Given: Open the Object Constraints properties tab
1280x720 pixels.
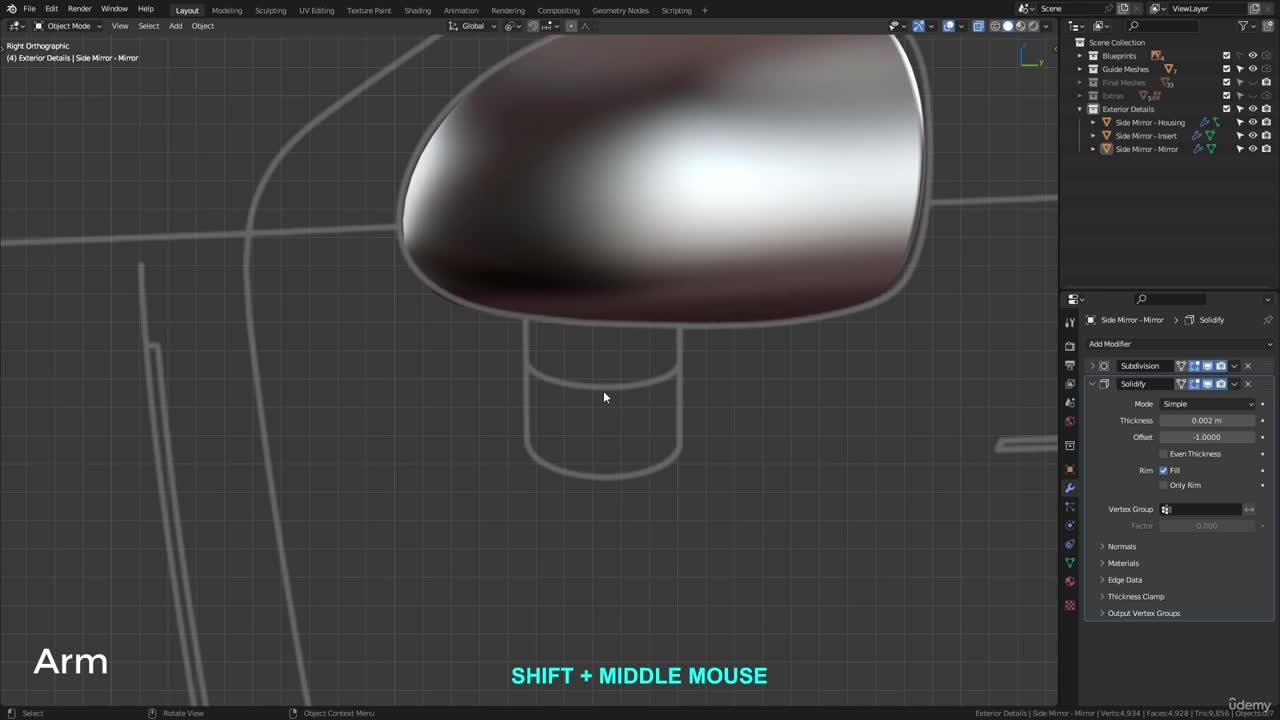Looking at the screenshot, I should tap(1070, 544).
